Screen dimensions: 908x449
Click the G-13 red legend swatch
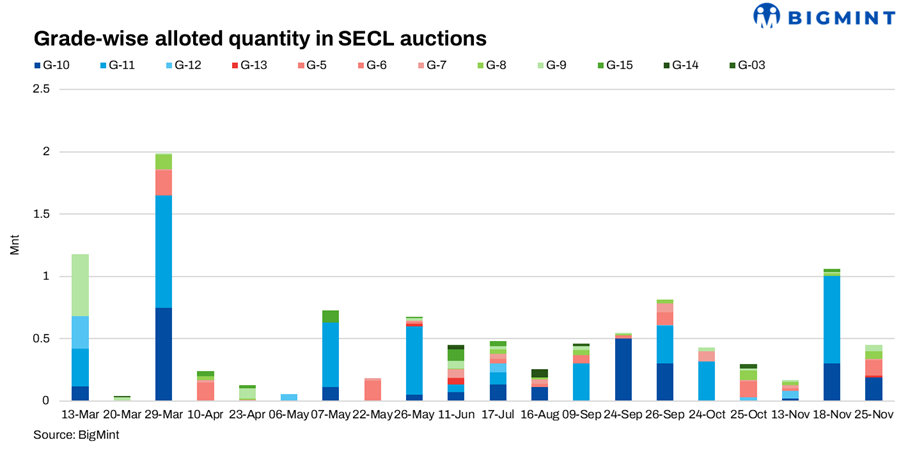[x=235, y=65]
